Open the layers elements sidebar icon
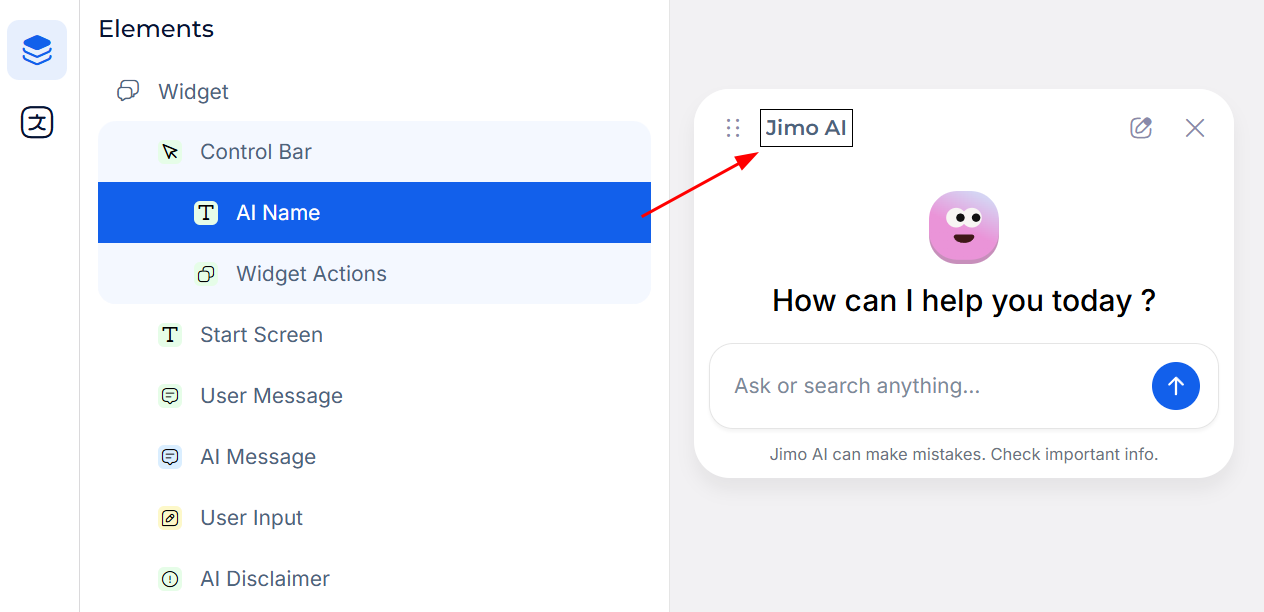This screenshot has height=612, width=1264. tap(37, 50)
